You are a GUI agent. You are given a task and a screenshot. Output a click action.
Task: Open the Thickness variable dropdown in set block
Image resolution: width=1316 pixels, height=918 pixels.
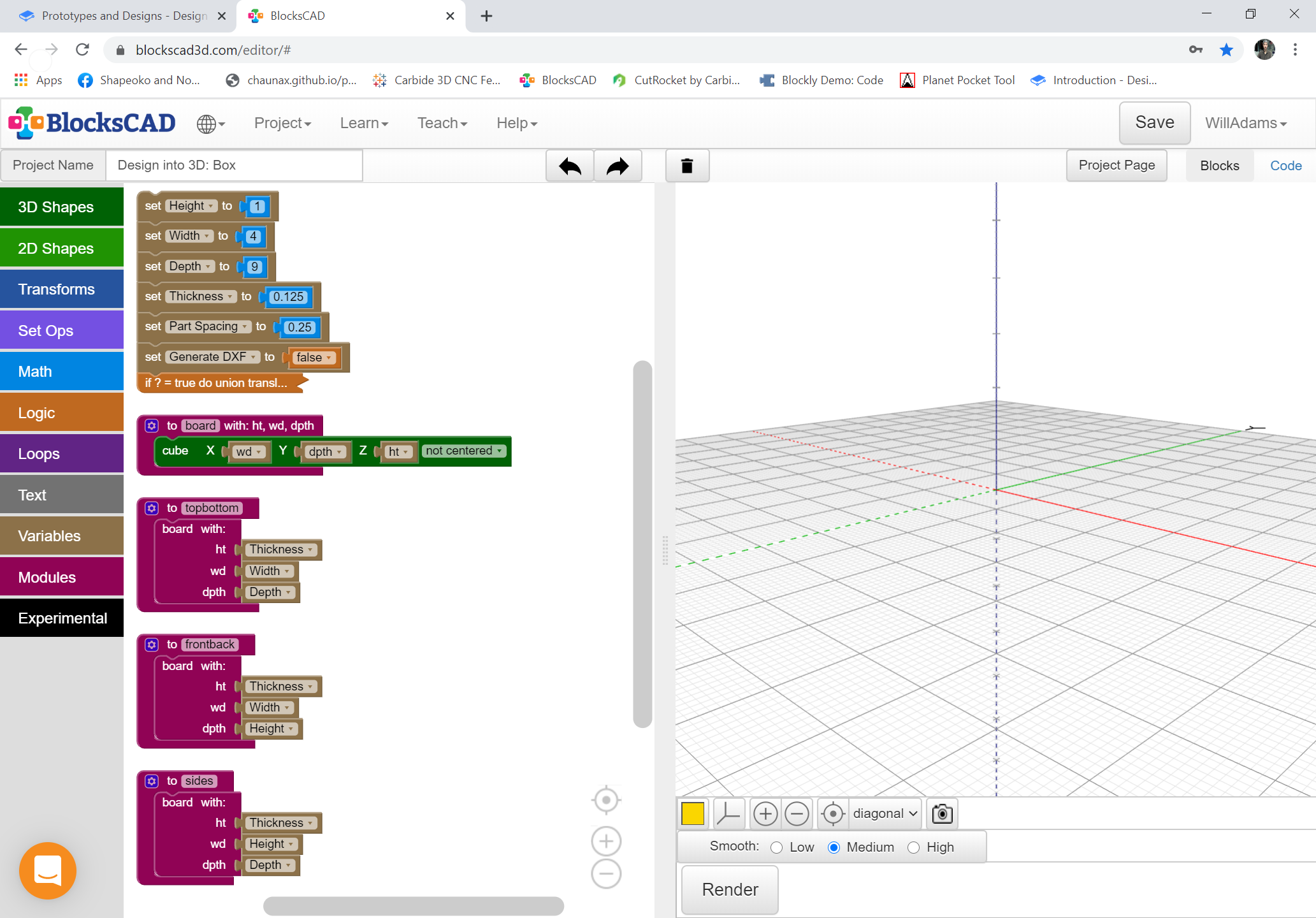coord(201,296)
